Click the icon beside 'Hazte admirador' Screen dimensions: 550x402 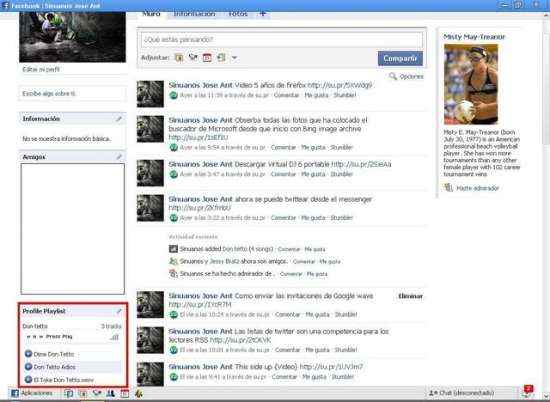point(448,188)
